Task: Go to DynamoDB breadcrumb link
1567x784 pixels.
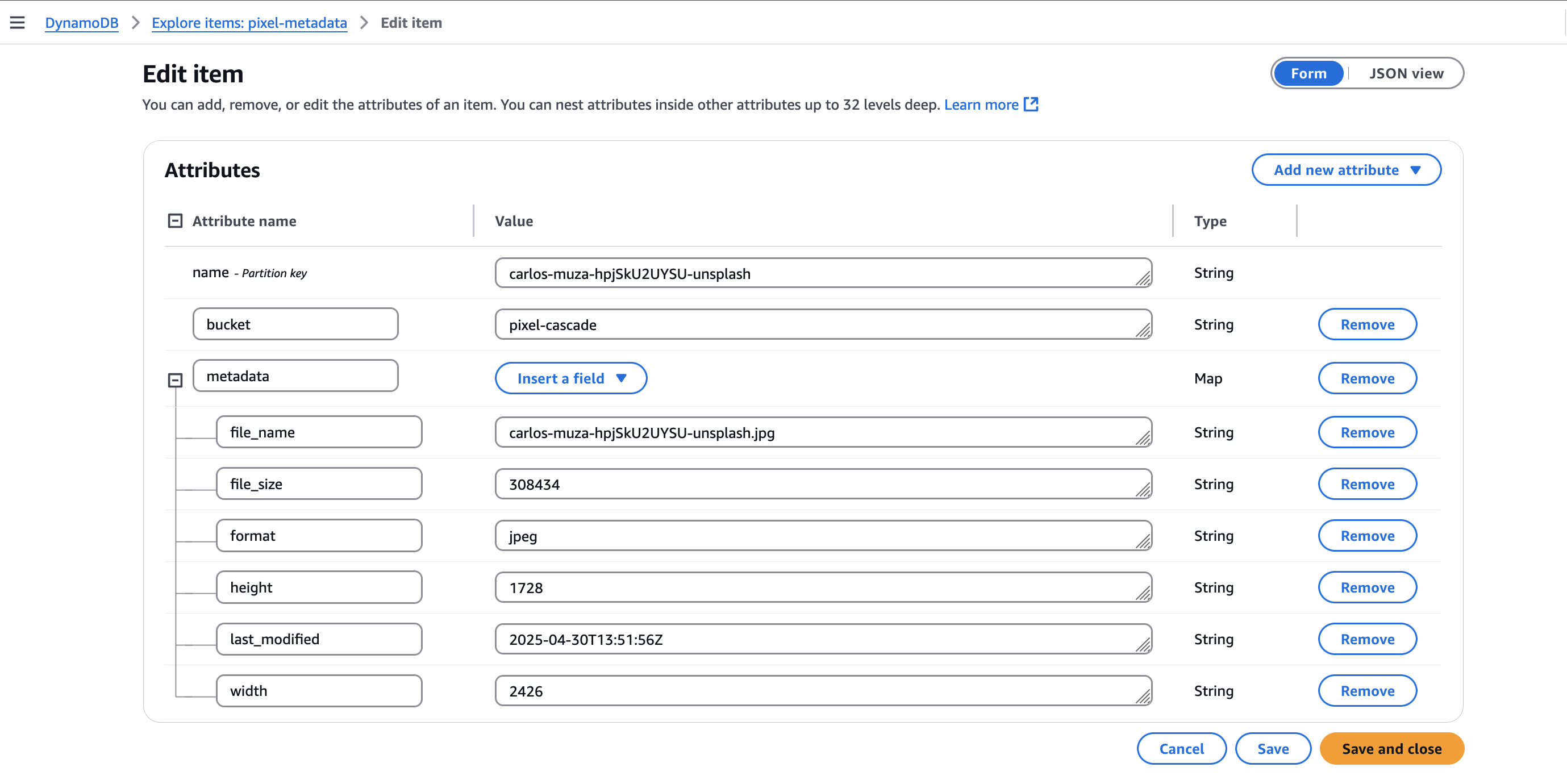Action: tap(81, 23)
